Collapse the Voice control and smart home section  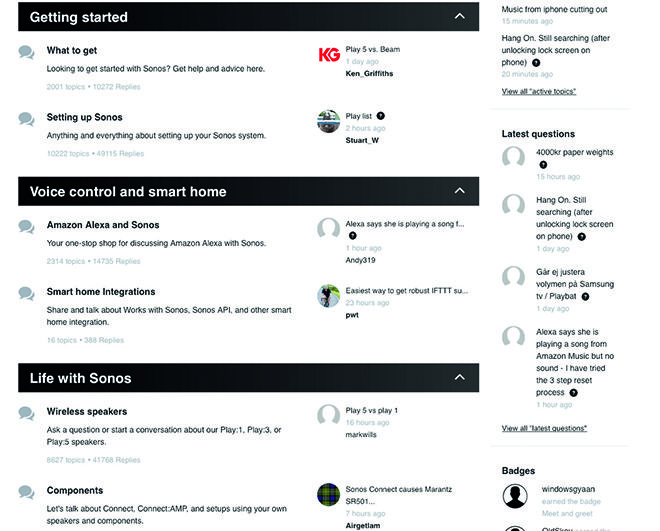460,191
